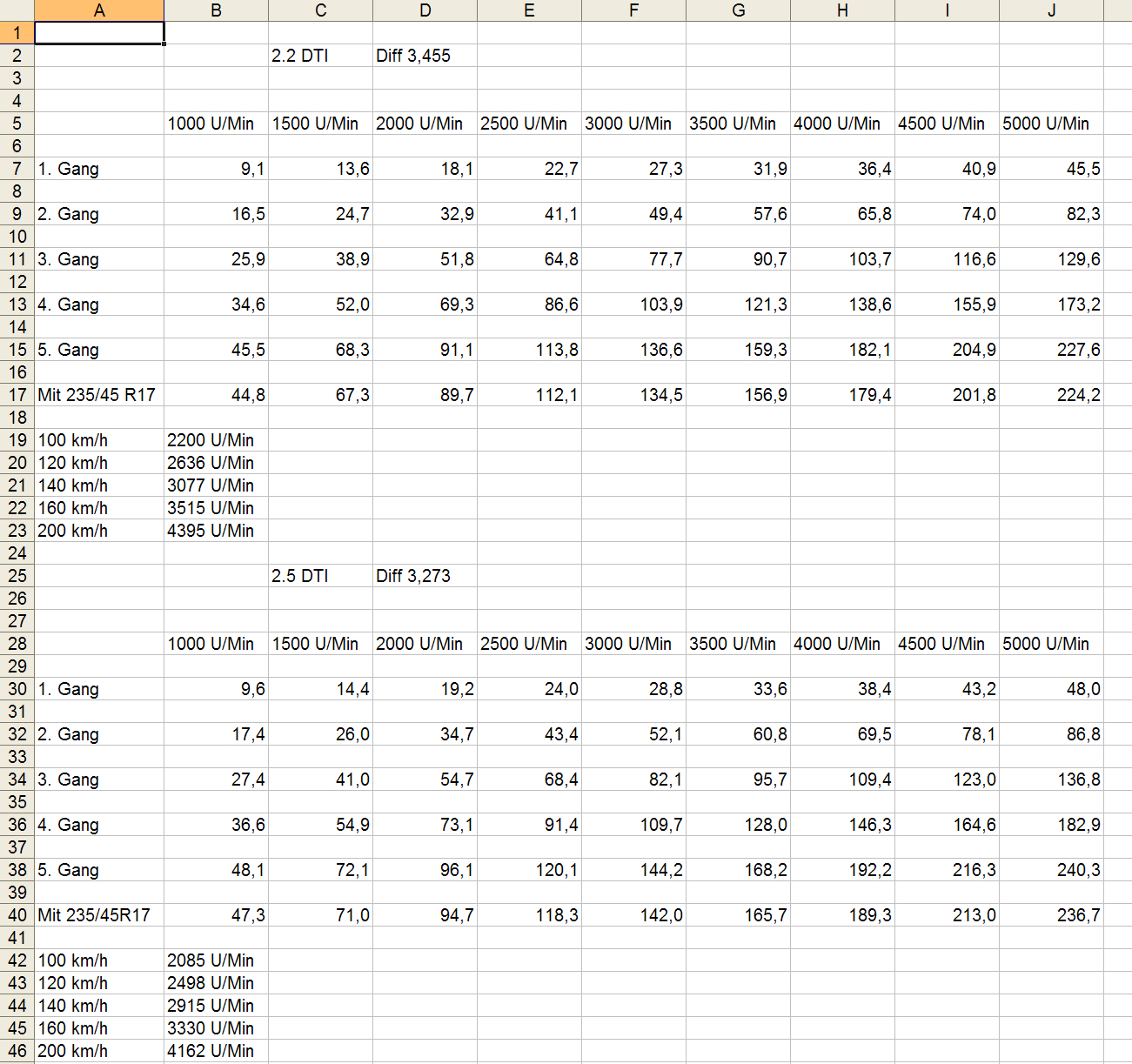Click the active cell A1
This screenshot has height=1064, width=1132.
click(99, 33)
